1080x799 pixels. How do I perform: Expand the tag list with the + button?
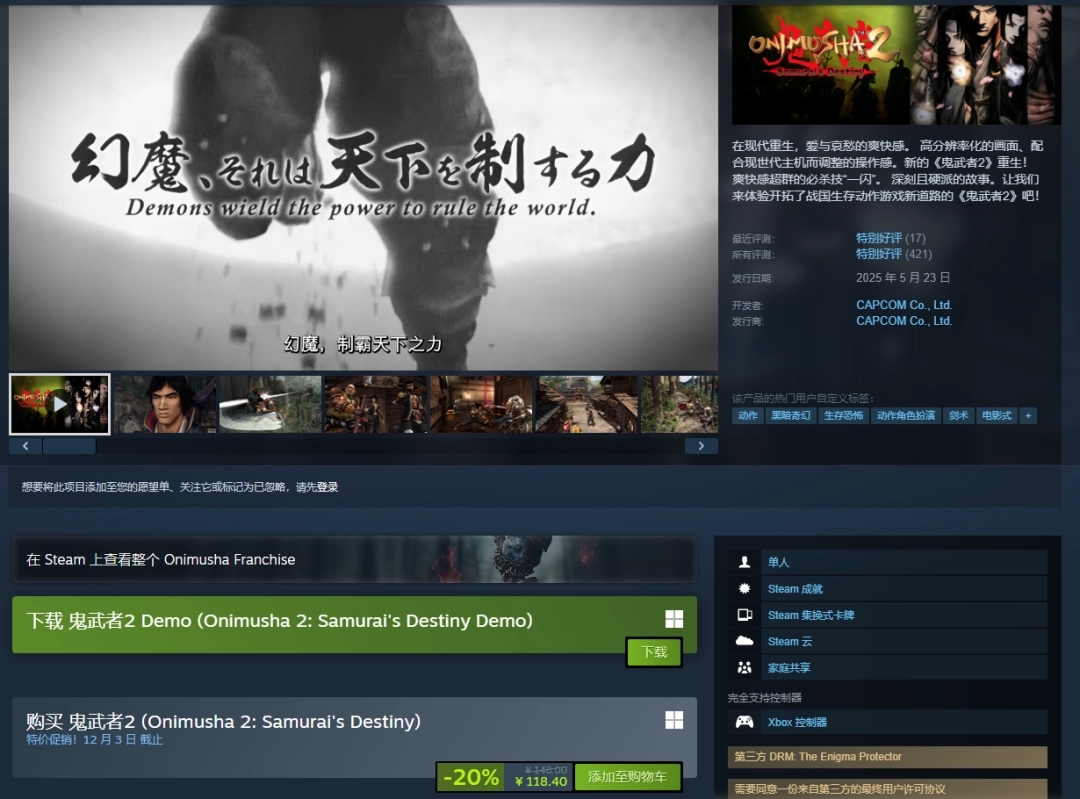(1029, 415)
